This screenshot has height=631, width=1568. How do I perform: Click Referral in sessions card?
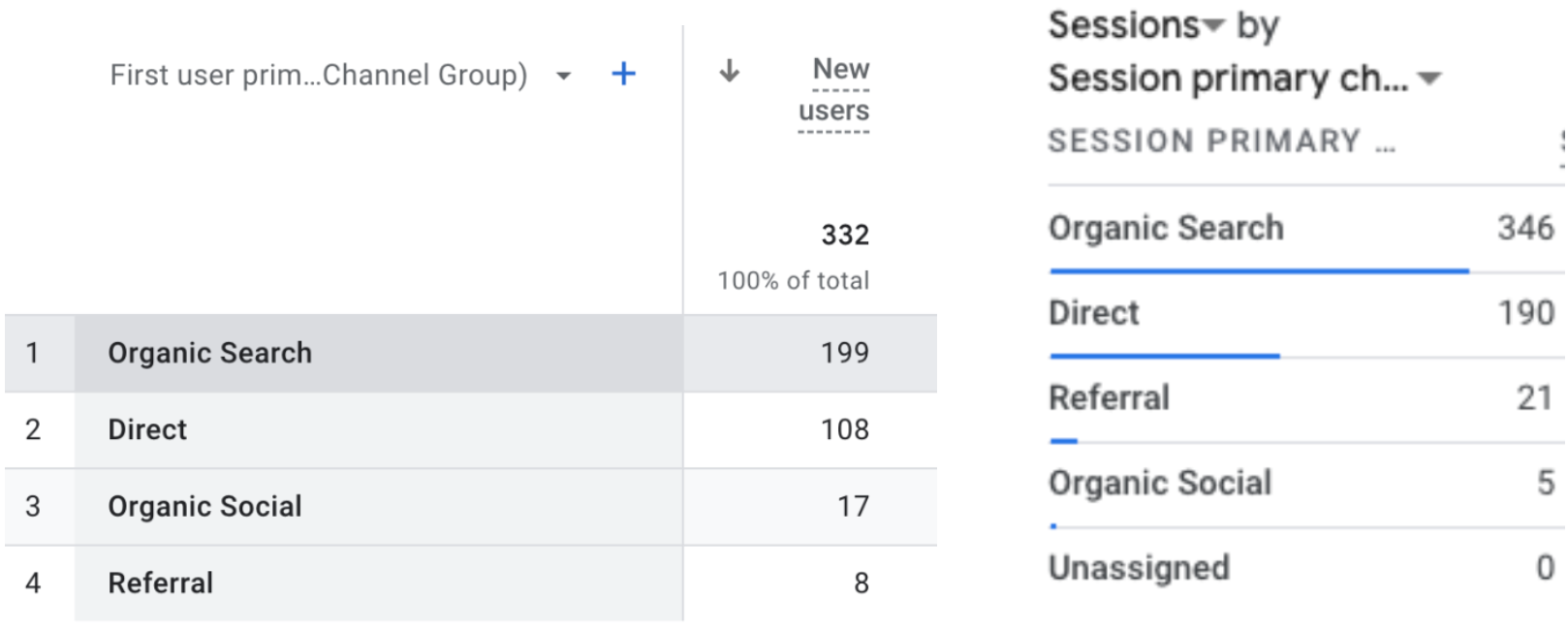(1109, 397)
